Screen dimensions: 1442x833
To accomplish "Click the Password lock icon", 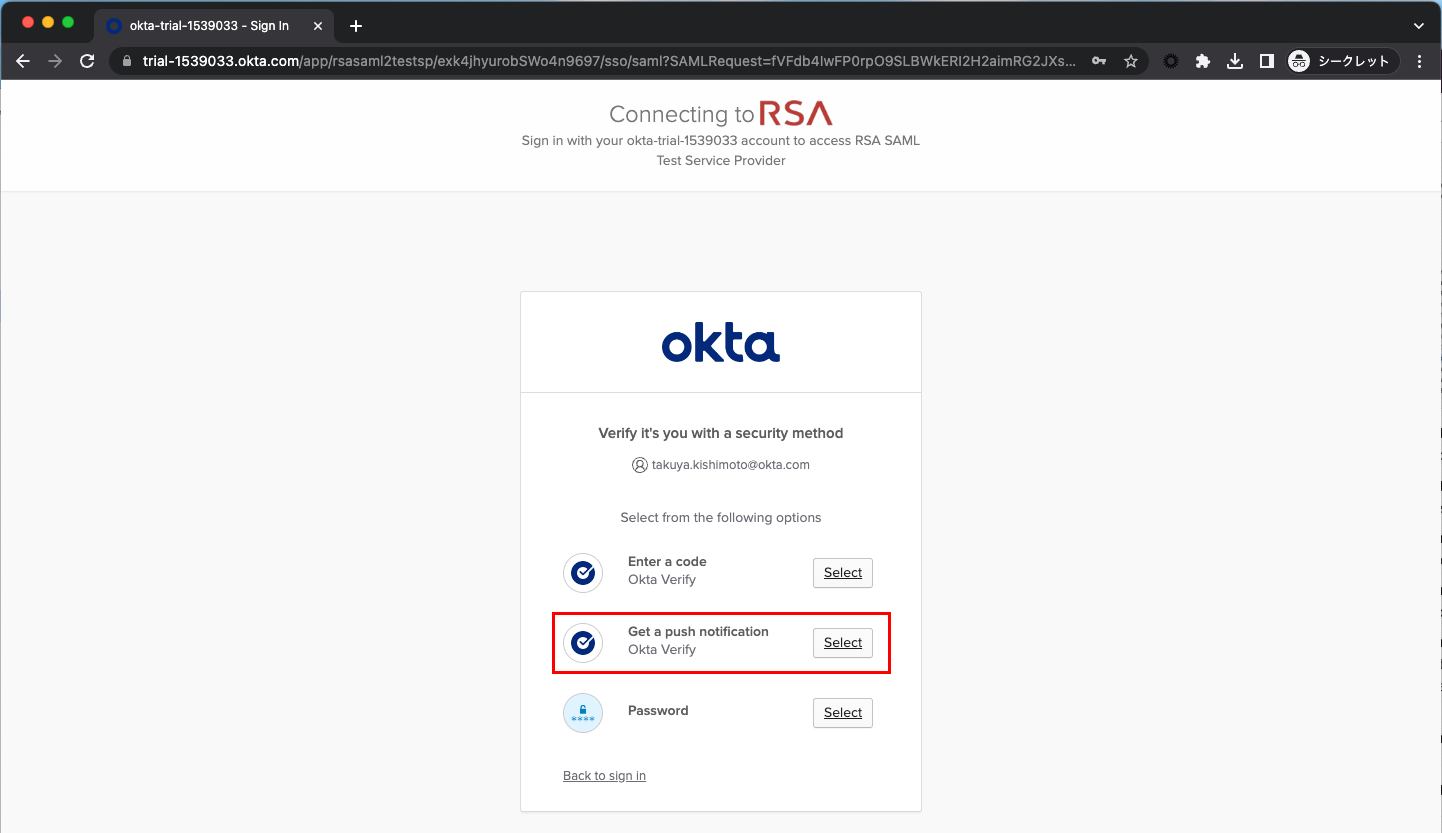I will 583,713.
